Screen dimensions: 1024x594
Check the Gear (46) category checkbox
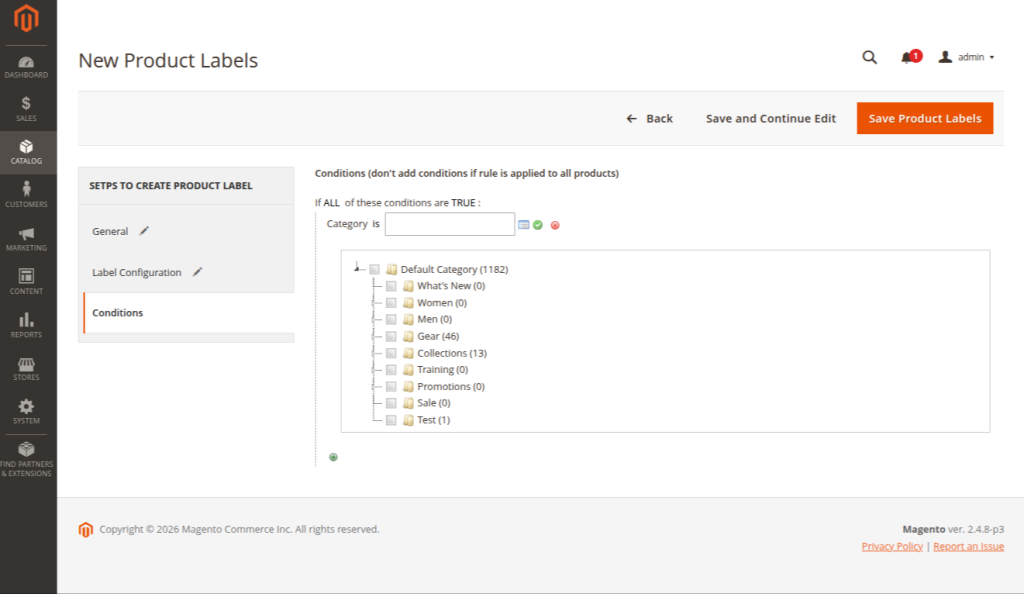[391, 336]
